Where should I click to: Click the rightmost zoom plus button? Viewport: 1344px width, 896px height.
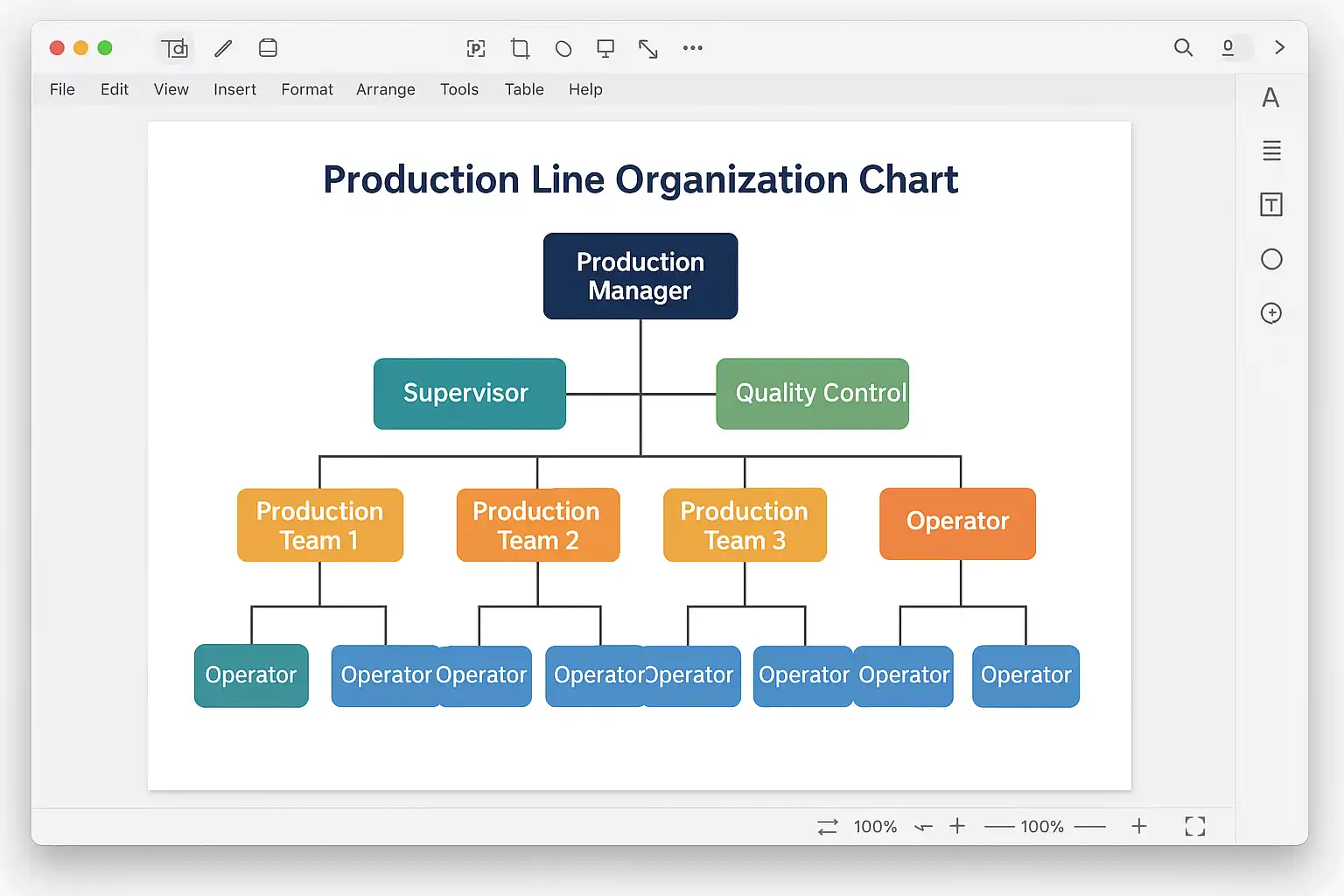point(1138,826)
